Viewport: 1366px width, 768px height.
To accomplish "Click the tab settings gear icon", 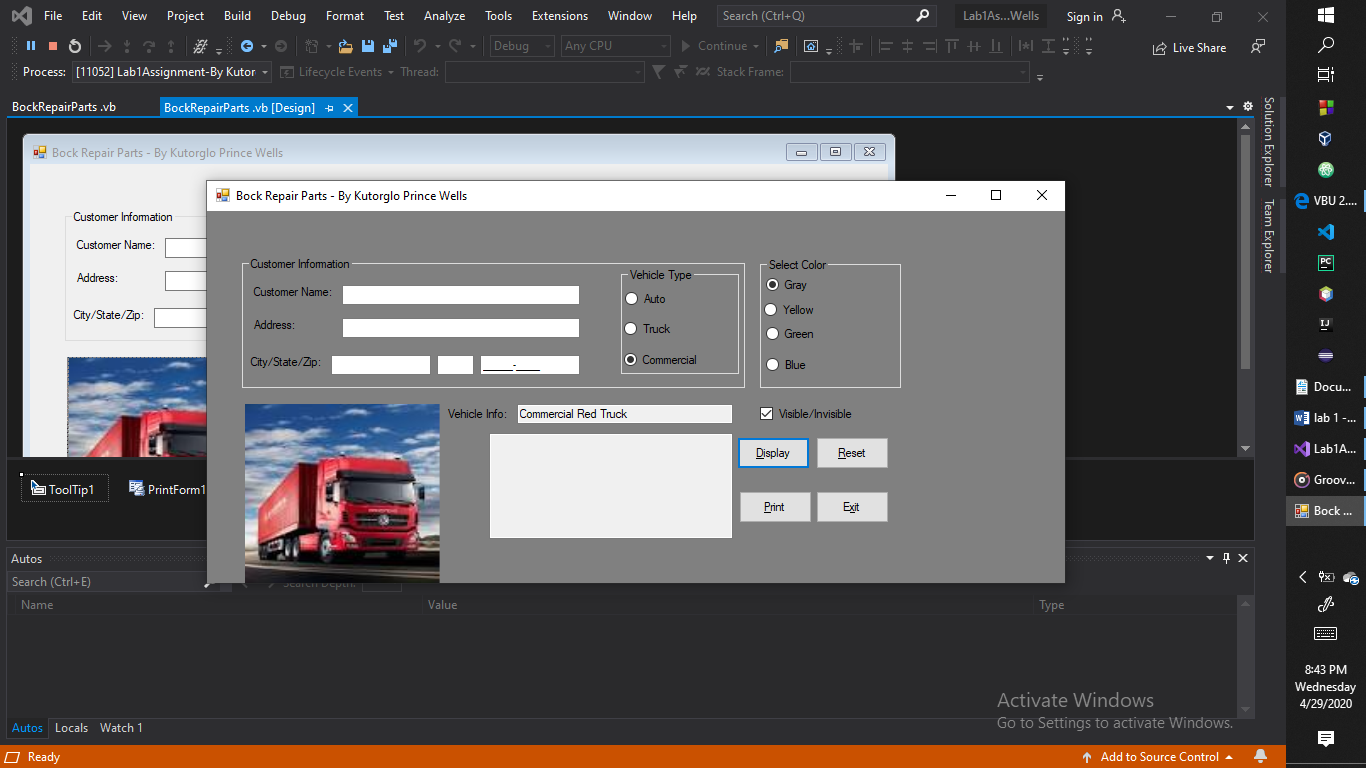I will (x=1248, y=106).
